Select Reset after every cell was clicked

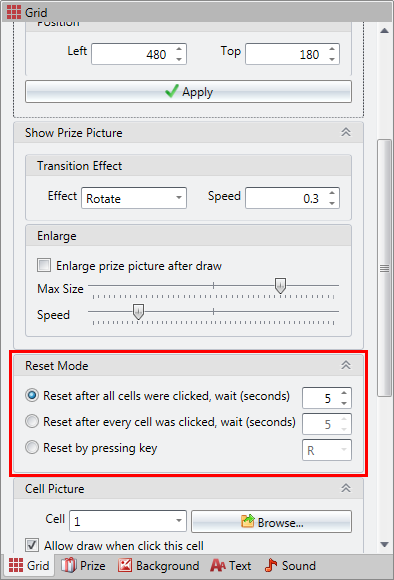pos(32,421)
